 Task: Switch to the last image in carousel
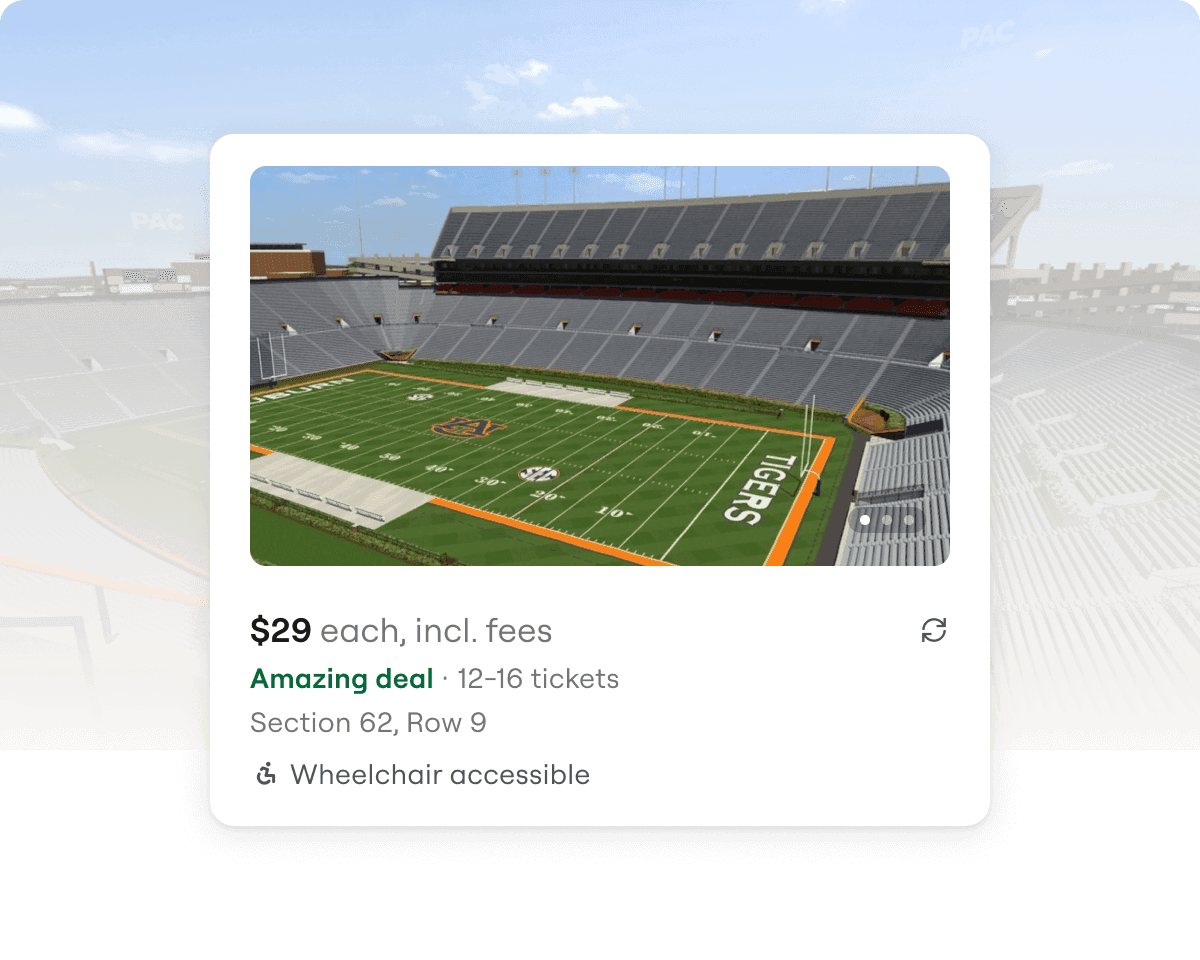(x=909, y=520)
